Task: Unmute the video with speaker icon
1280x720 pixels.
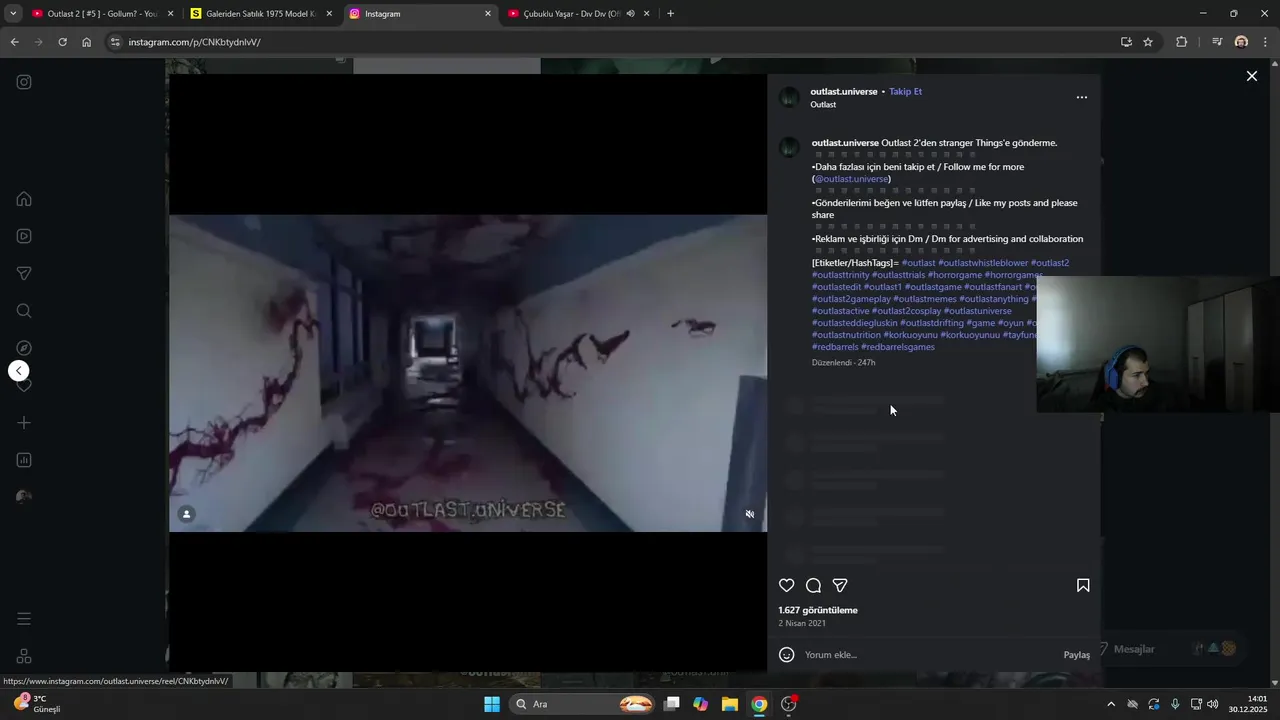Action: coord(750,514)
